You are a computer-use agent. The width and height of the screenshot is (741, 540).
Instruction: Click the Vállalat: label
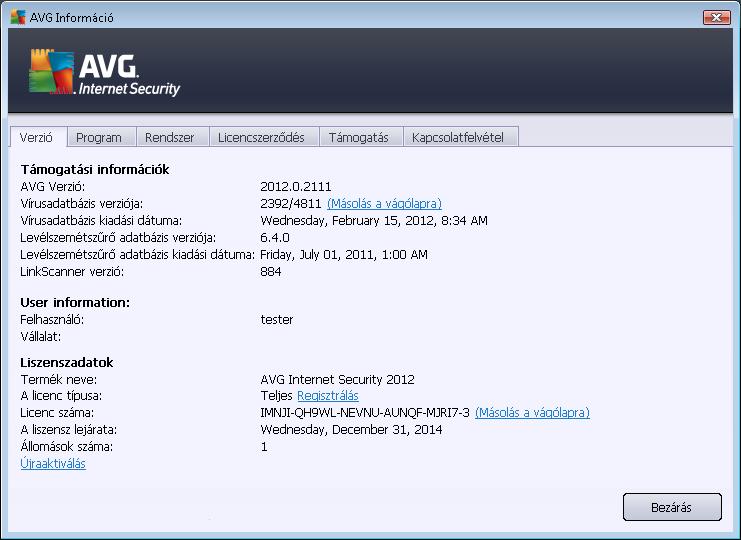41,337
